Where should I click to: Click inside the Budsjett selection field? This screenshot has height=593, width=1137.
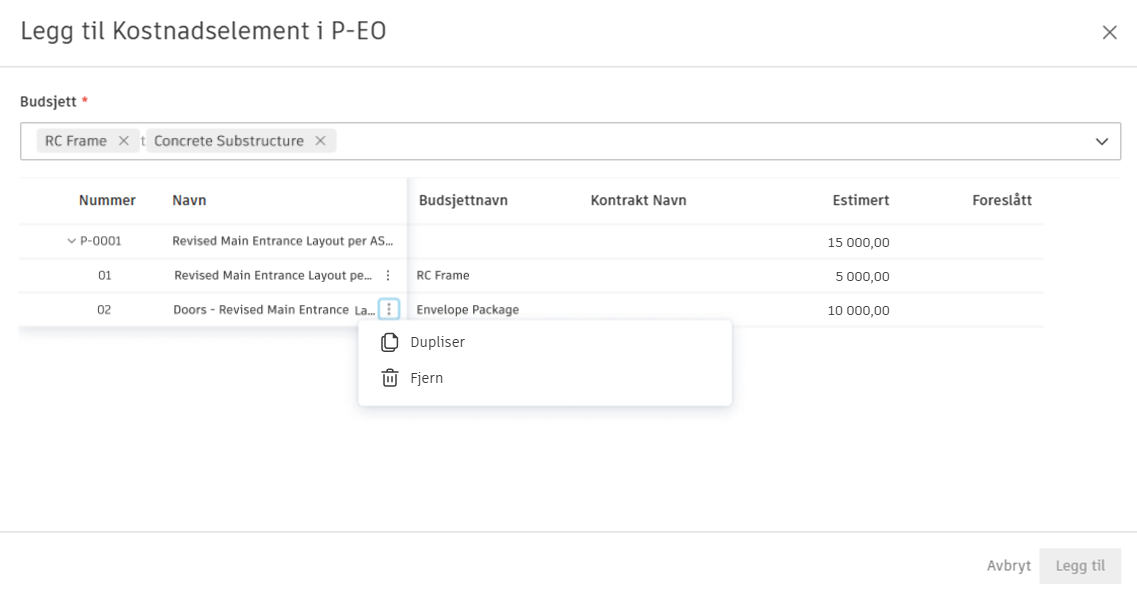coord(700,142)
